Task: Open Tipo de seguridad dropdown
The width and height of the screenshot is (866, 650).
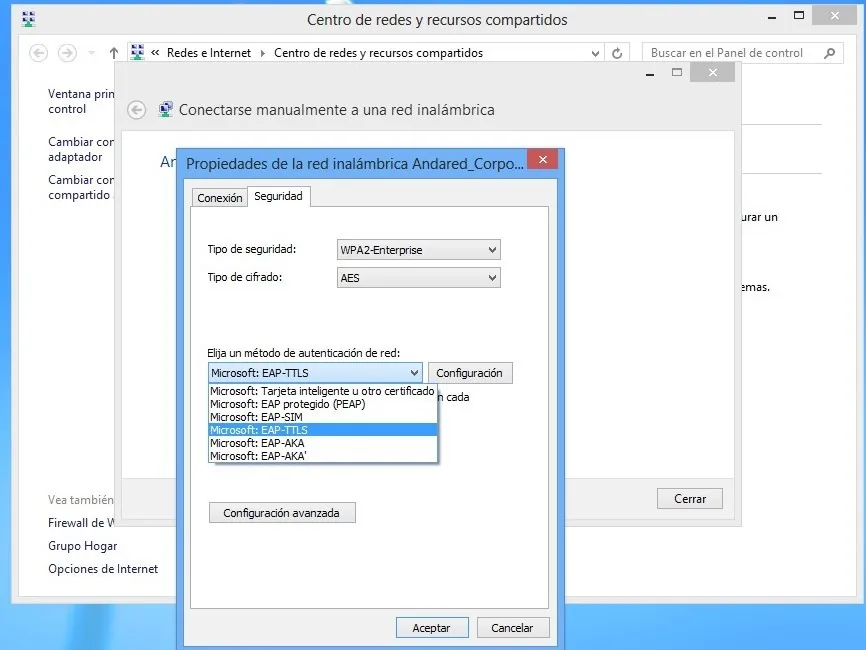Action: [x=419, y=250]
